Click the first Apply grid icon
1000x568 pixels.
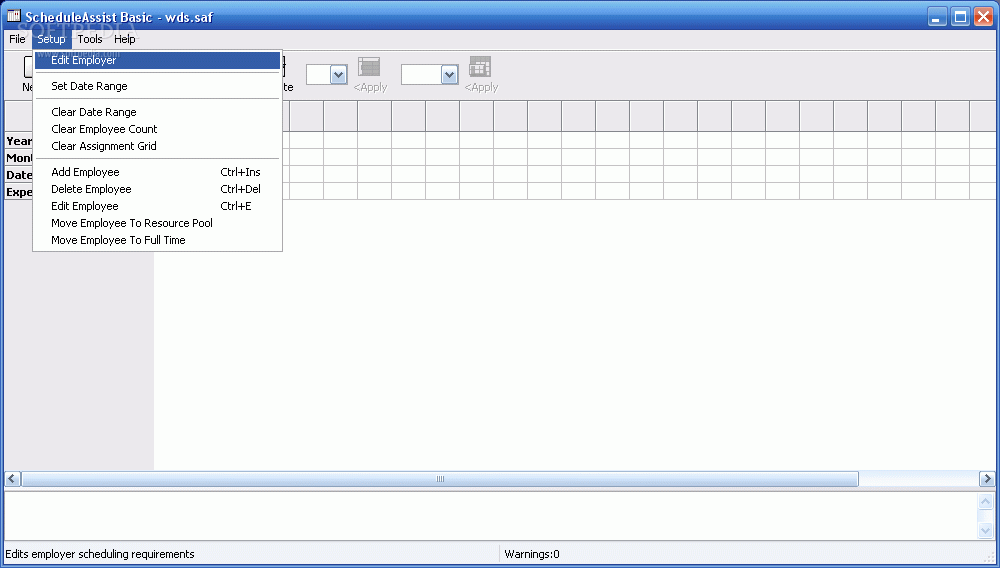369,67
